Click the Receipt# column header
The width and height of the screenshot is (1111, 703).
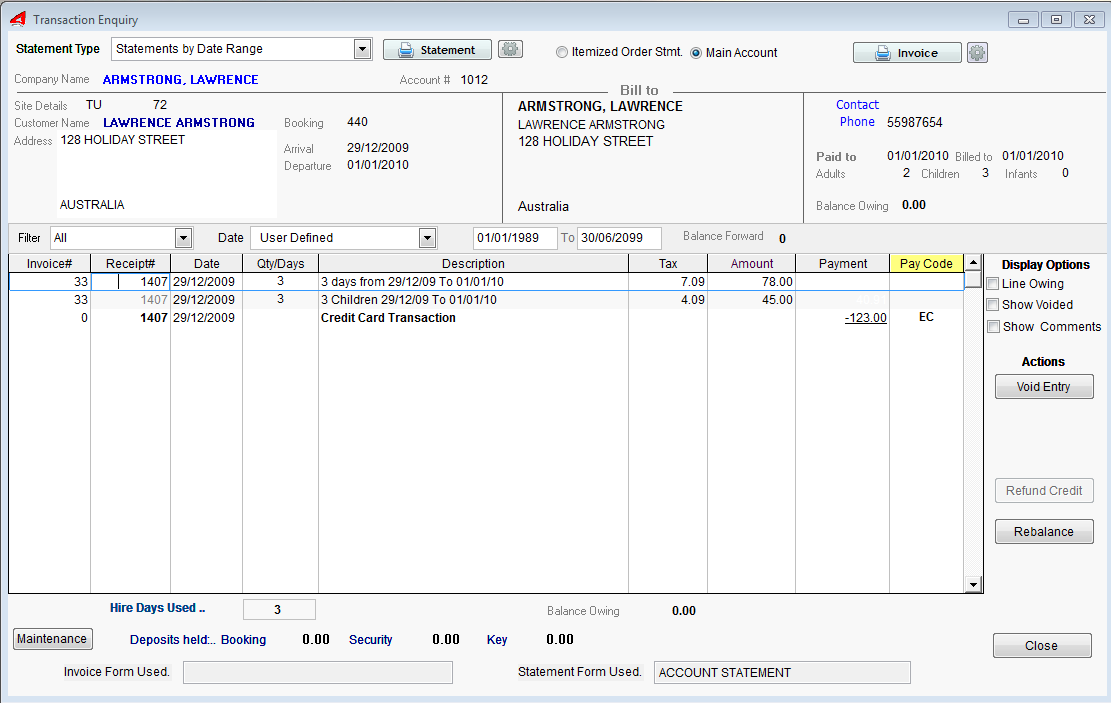pos(130,264)
